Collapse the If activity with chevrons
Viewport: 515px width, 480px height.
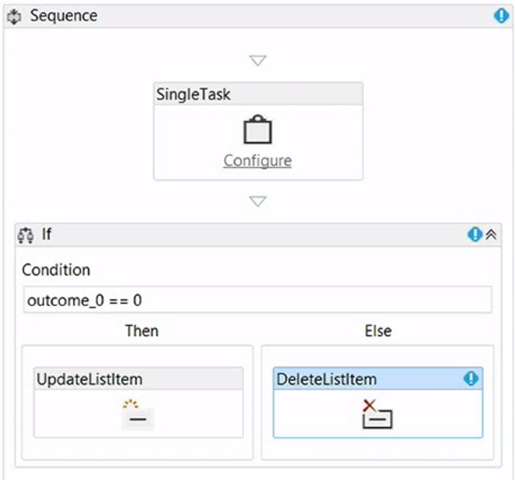tap(491, 235)
